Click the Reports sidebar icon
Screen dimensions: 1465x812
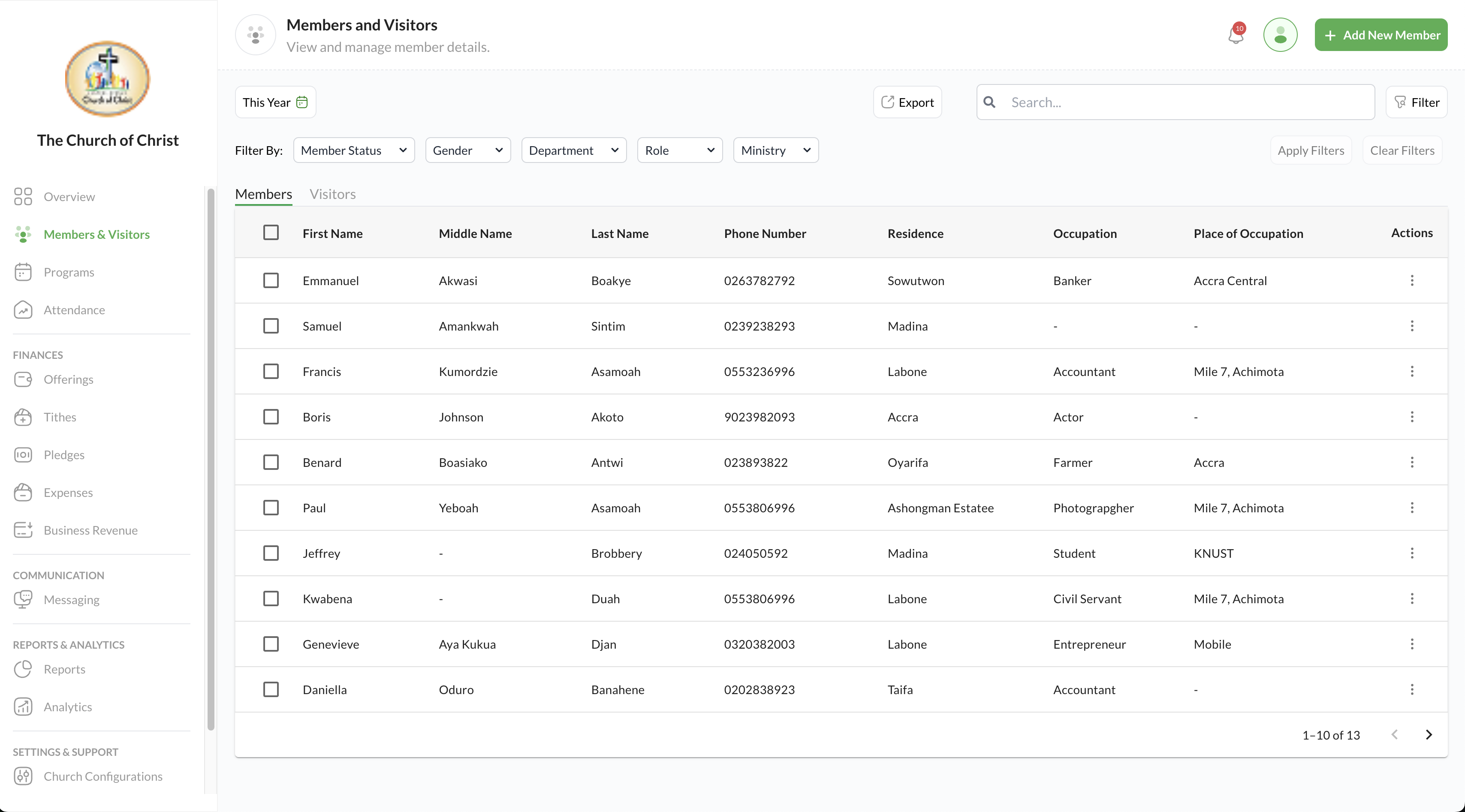point(23,669)
